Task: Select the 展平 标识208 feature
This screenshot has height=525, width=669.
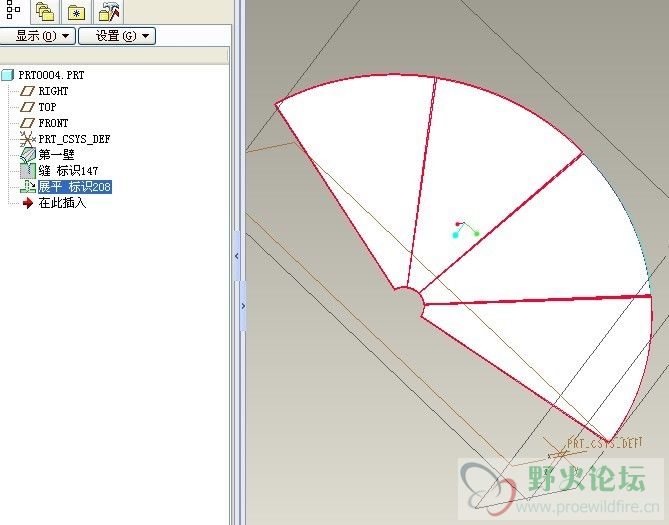Action: click(75, 187)
